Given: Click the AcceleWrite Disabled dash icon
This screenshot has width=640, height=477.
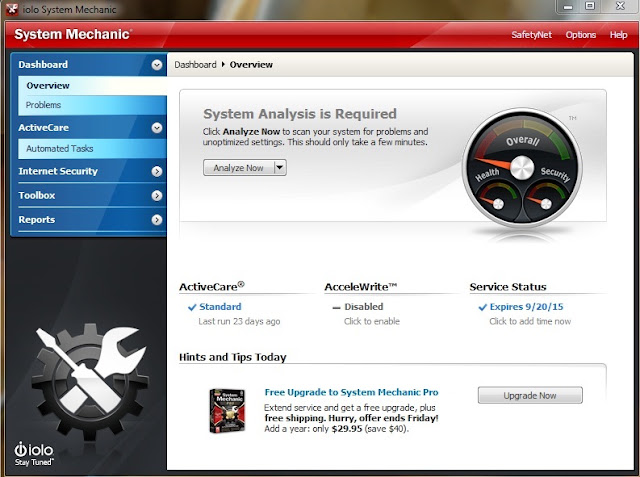Looking at the screenshot, I should [x=336, y=308].
